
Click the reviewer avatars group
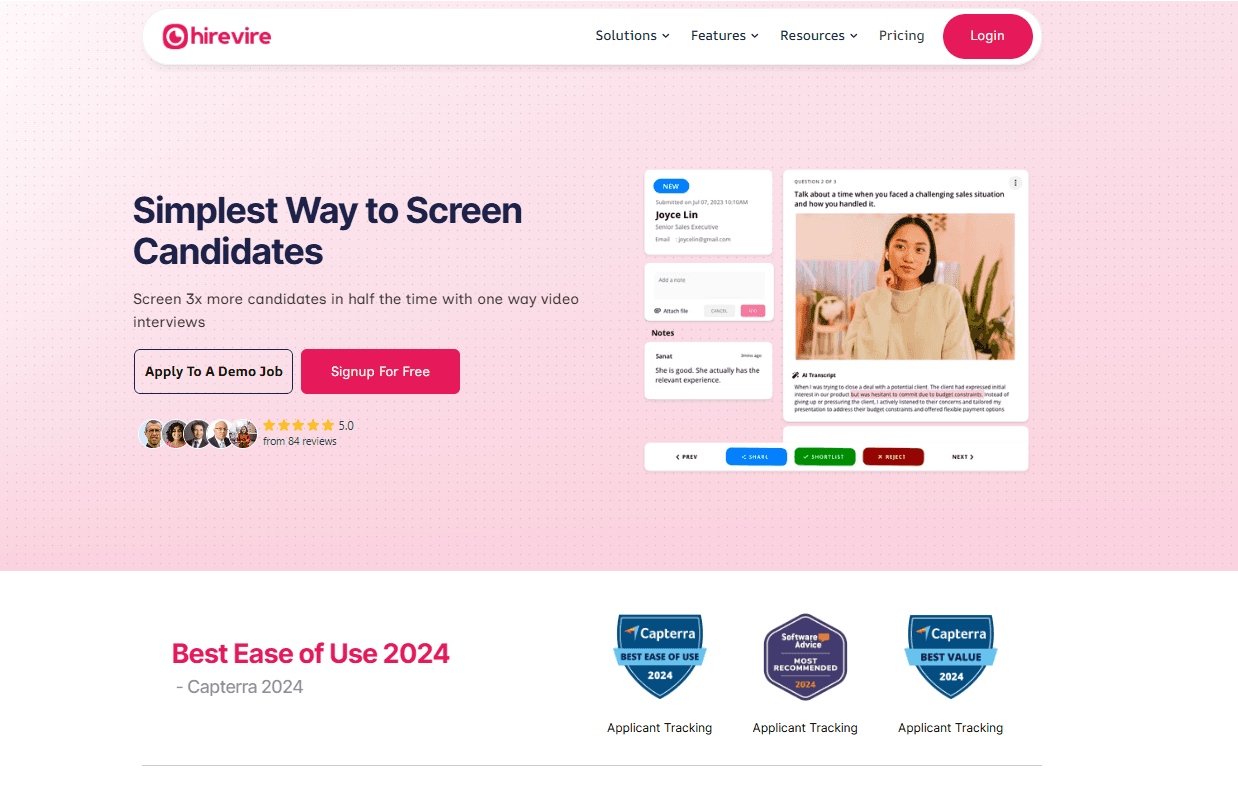(x=198, y=433)
